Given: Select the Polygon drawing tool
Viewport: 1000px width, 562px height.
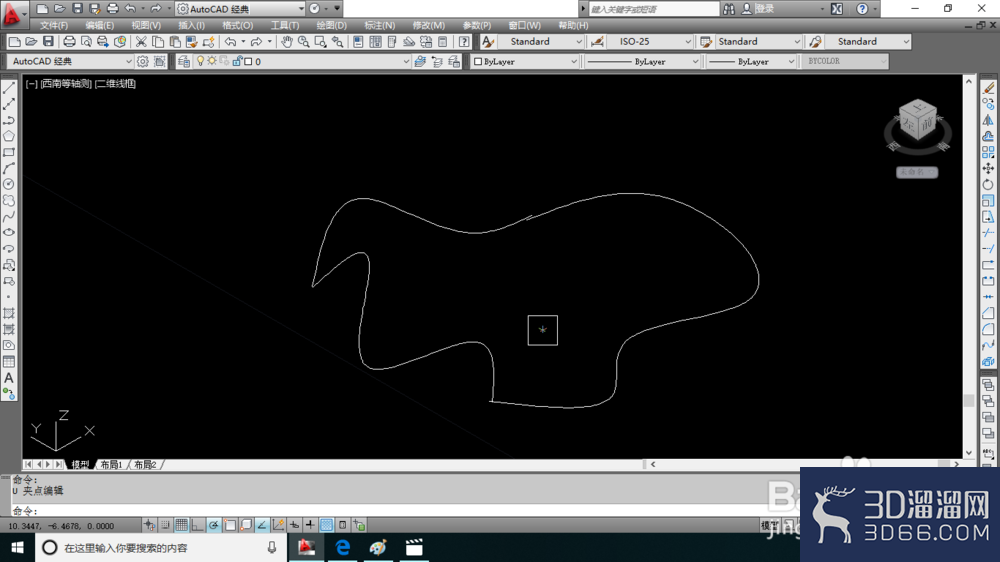Looking at the screenshot, I should tap(9, 136).
